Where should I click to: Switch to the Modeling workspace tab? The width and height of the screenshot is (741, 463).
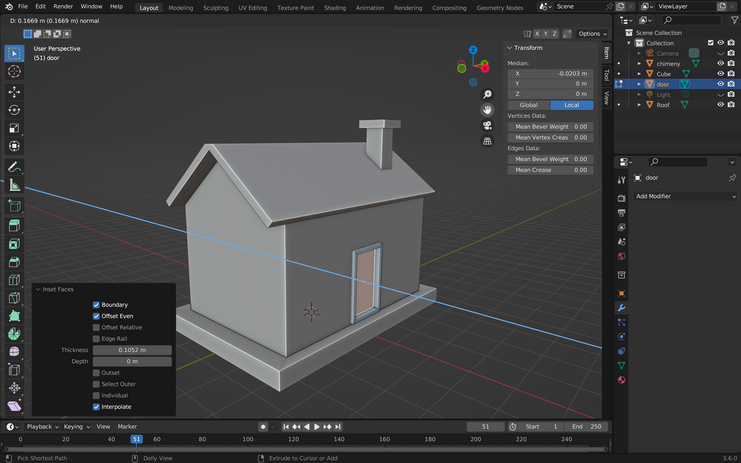pyautogui.click(x=181, y=8)
